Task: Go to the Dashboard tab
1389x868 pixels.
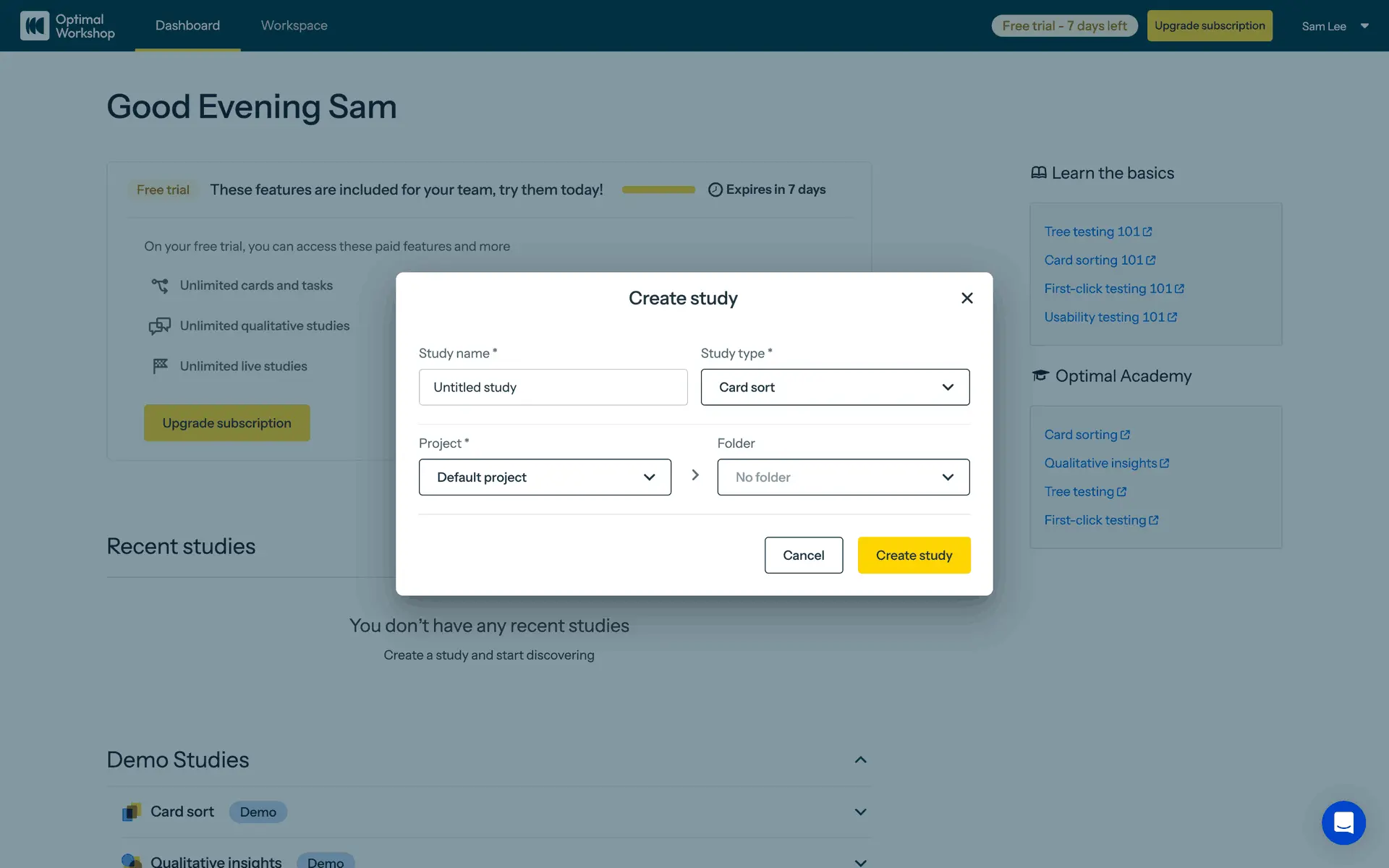Action: [187, 26]
